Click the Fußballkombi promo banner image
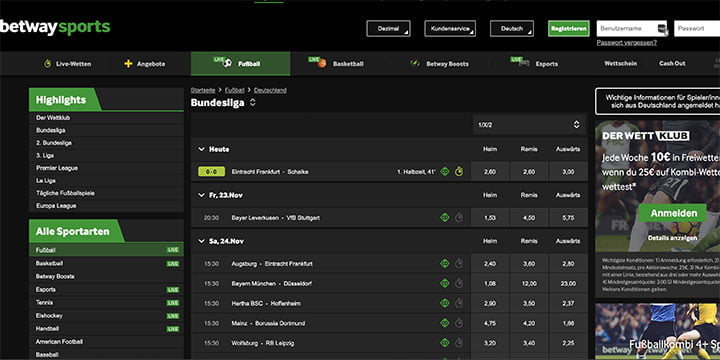 [x=658, y=332]
